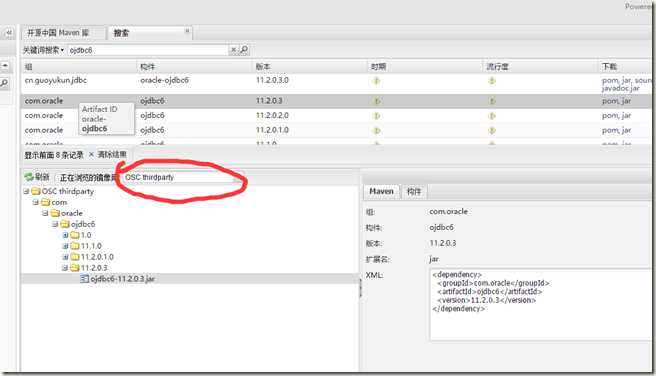Collapse the OSC thirdparty tree root

click(x=26, y=192)
